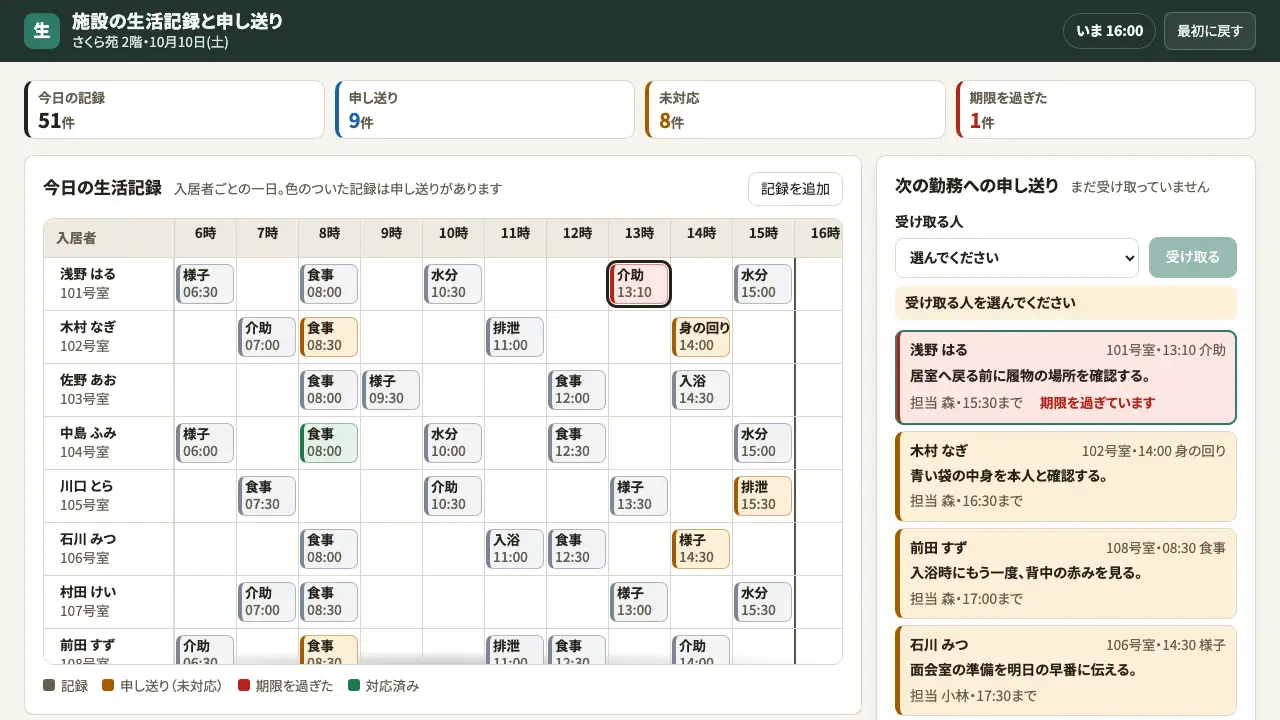Screen dimensions: 1280x720
Task: Open 村田 けい 様子 13:00 record
Action: point(639,602)
